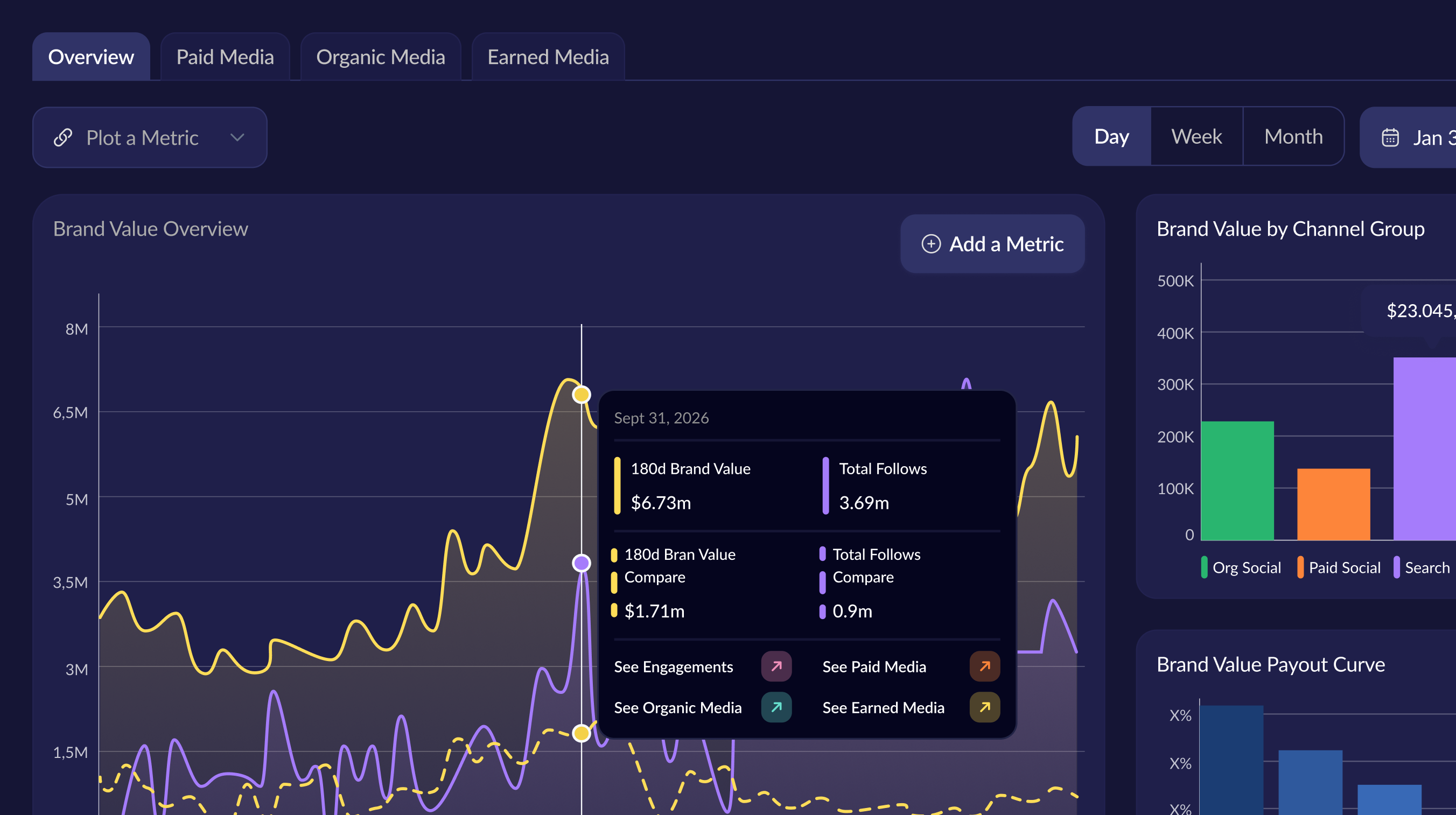
Task: Click the link icon in Plot a Metric
Action: pyautogui.click(x=63, y=137)
